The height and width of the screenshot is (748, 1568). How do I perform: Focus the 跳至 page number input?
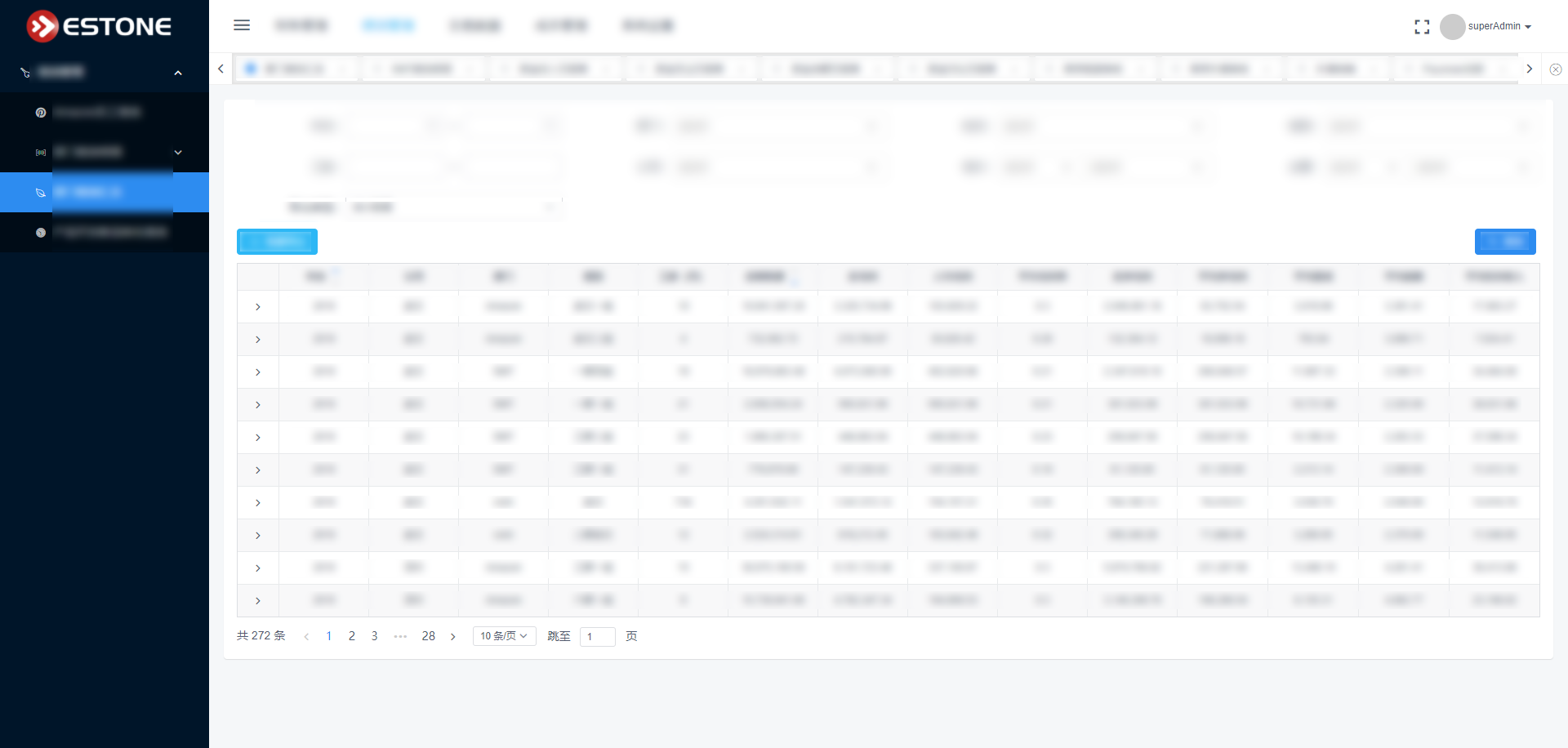tap(598, 636)
